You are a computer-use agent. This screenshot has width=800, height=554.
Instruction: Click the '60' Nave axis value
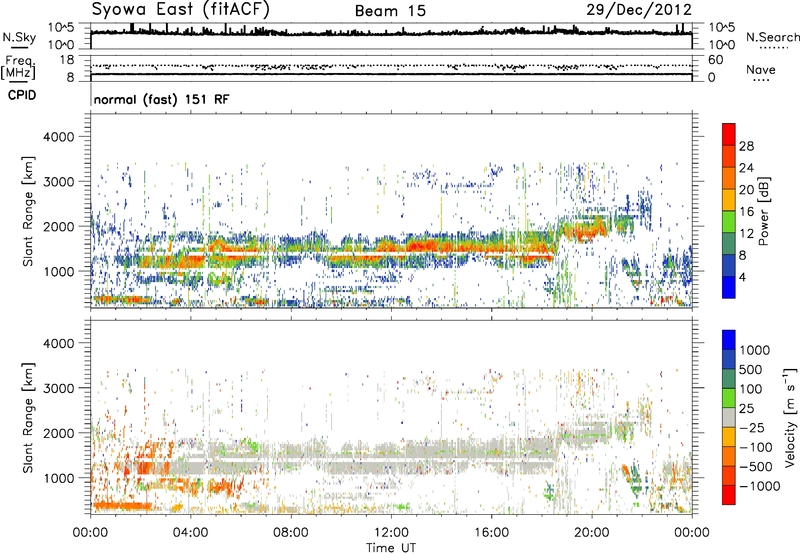(x=715, y=60)
